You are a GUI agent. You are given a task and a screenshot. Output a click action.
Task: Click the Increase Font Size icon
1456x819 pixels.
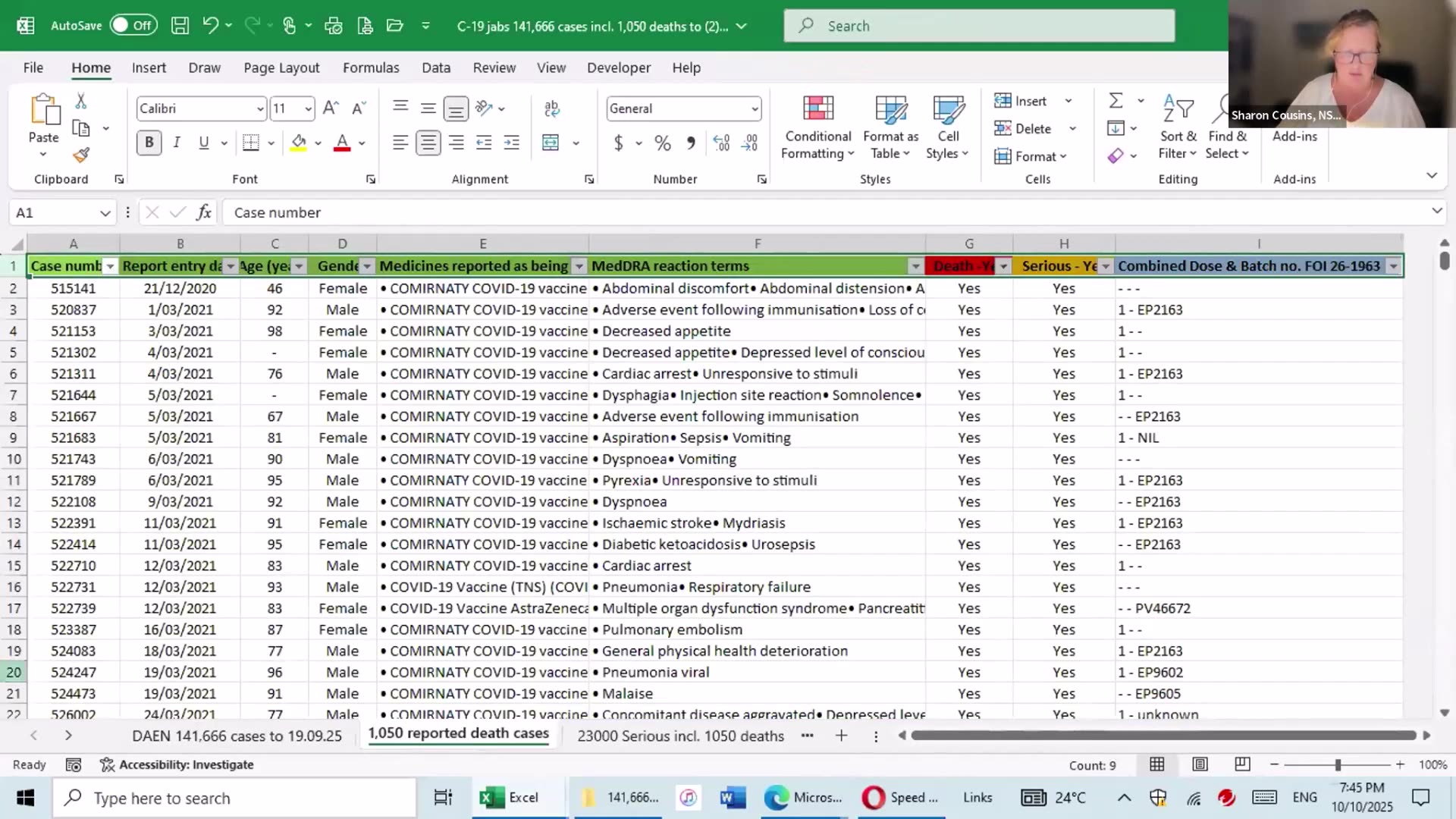[331, 108]
